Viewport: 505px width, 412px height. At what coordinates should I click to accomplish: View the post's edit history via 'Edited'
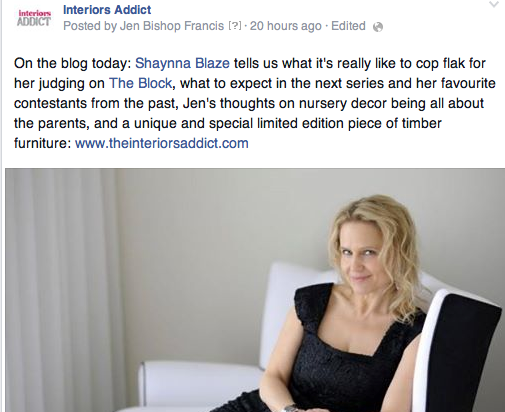tap(348, 26)
